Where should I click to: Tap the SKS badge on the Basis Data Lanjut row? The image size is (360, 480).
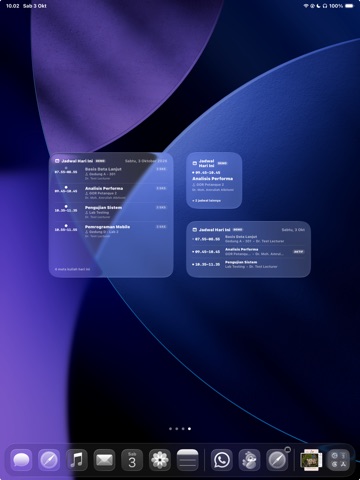pyautogui.click(x=161, y=169)
